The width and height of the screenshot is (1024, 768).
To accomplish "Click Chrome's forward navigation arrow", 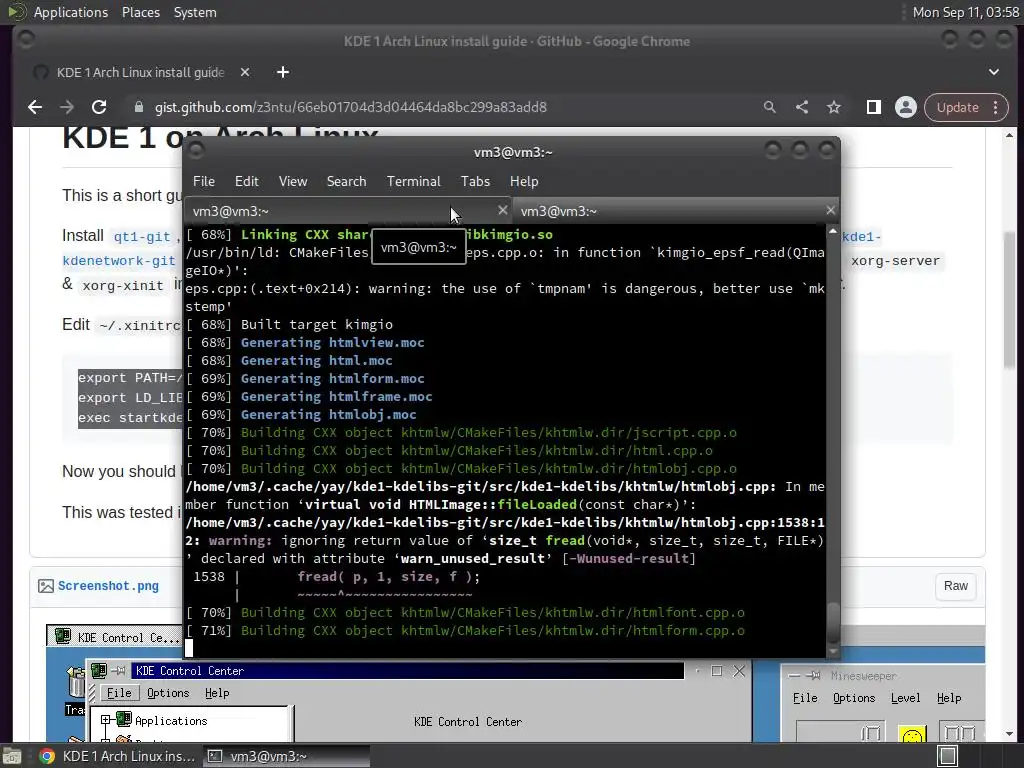I will [67, 107].
